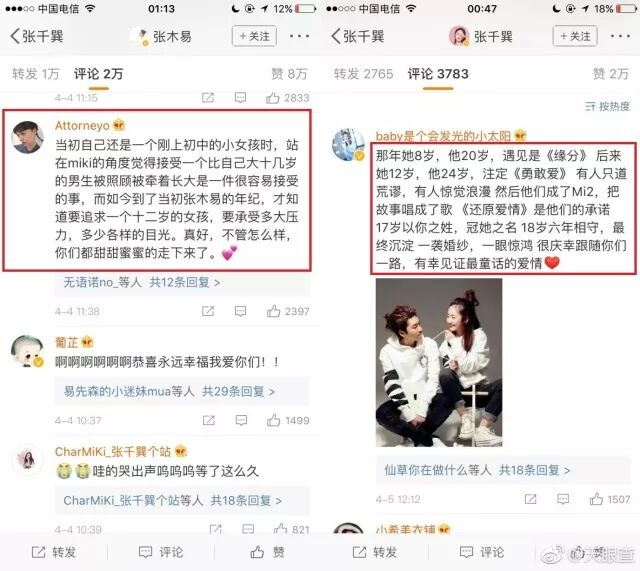Viewport: 640px width, 571px height.
Task: Tap the back arrow in the left screen
Action: tap(15, 36)
